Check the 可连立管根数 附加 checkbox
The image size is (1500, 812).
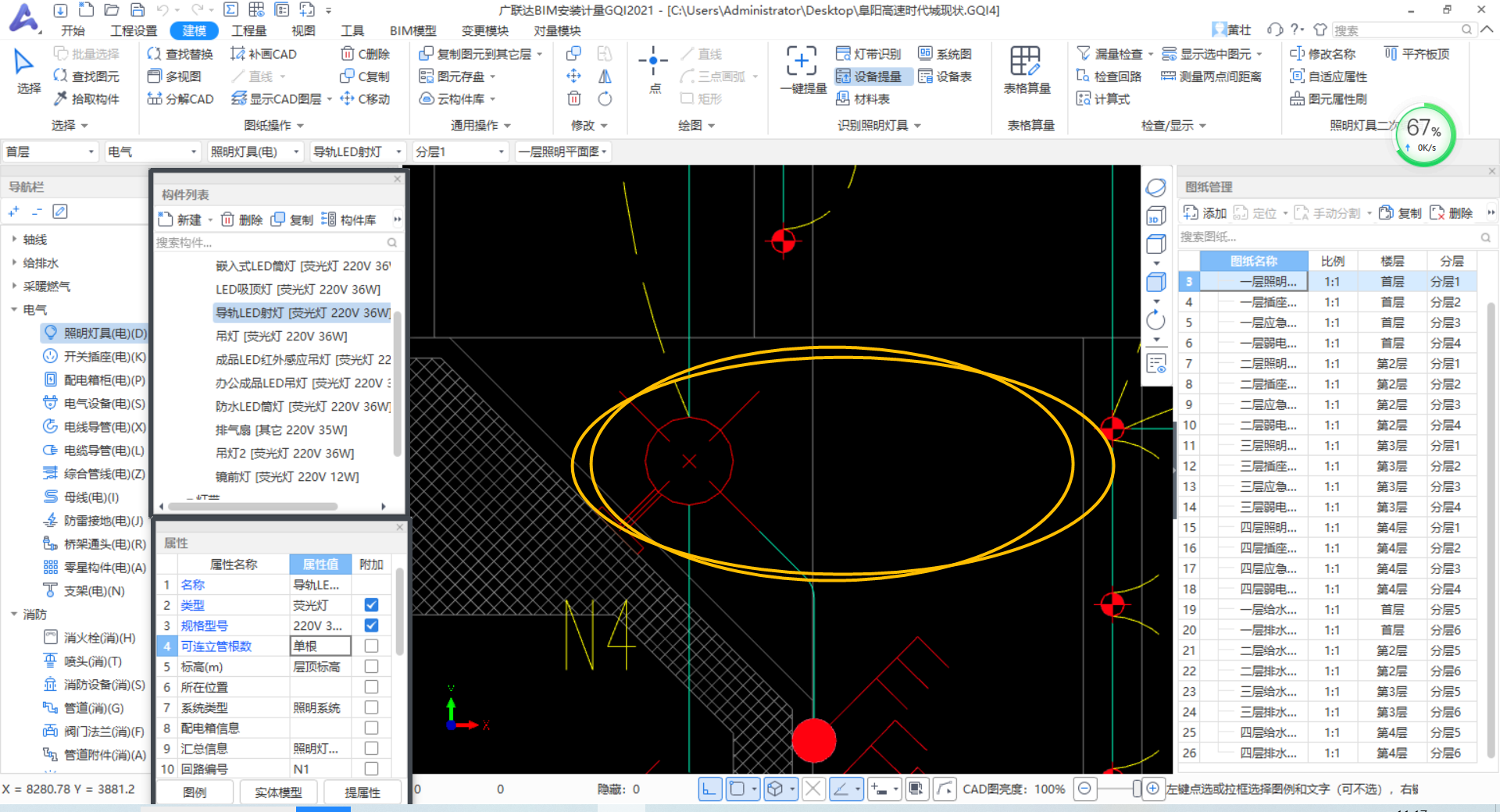pos(371,646)
